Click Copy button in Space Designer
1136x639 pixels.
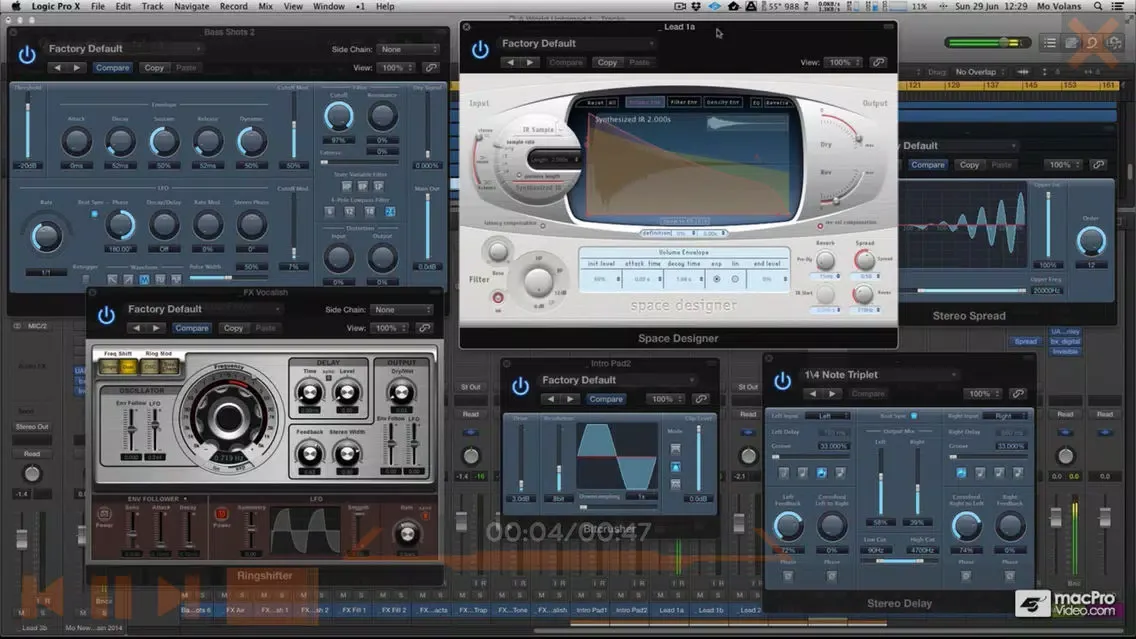(x=607, y=62)
